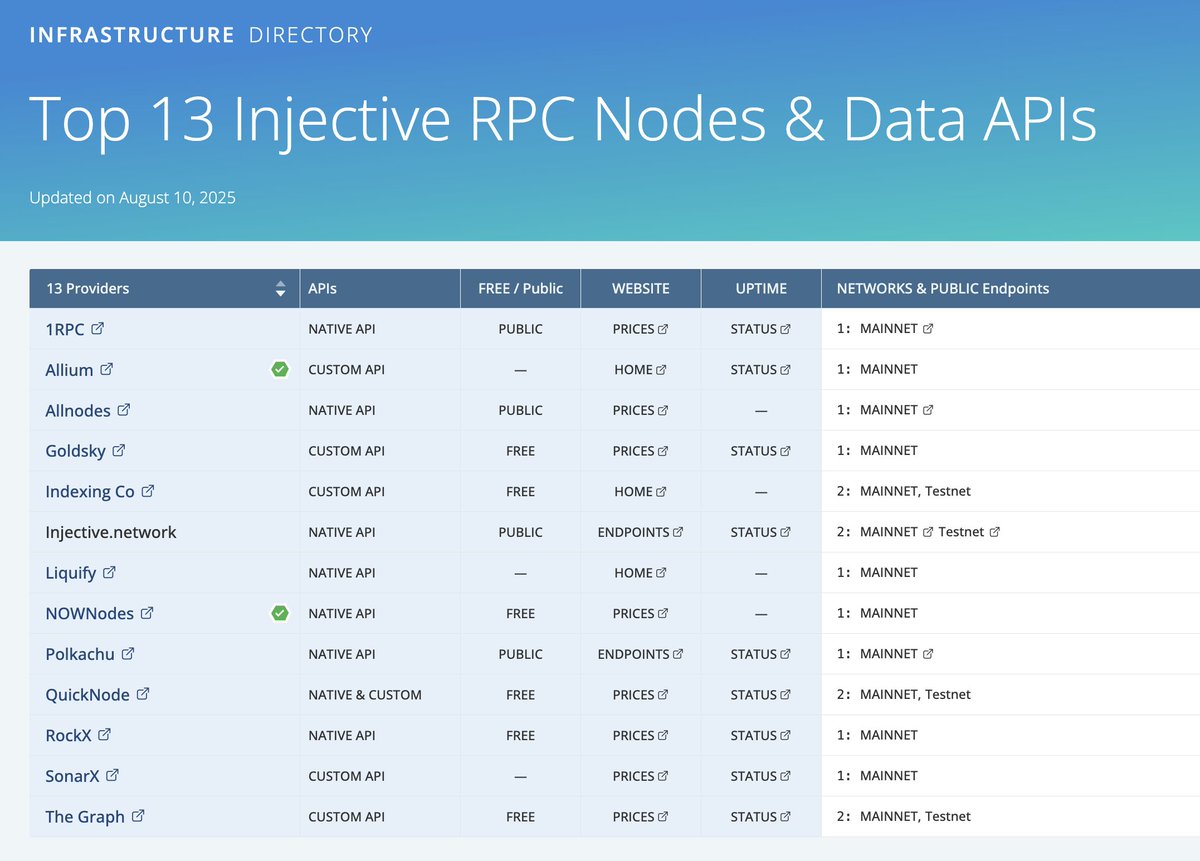Open the STATUS link for The Graph
The height and width of the screenshot is (861, 1200).
point(760,817)
